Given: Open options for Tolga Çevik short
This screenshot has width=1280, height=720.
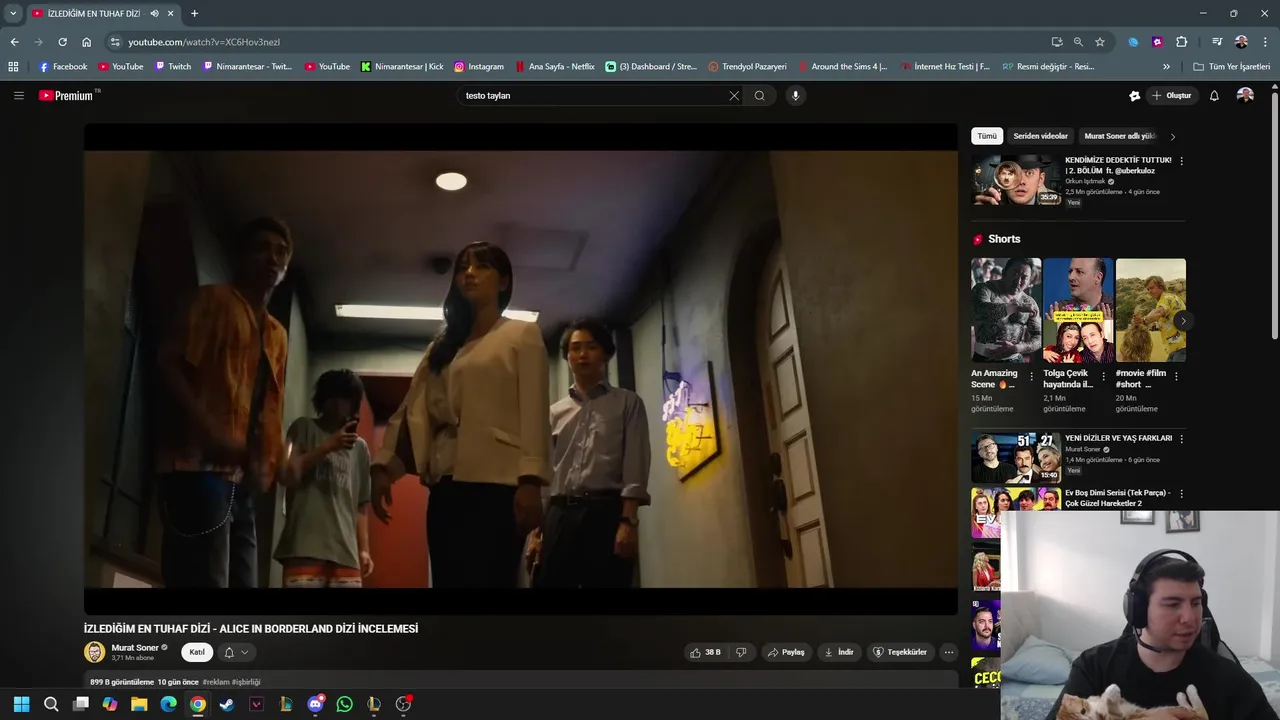Looking at the screenshot, I should tap(1104, 377).
